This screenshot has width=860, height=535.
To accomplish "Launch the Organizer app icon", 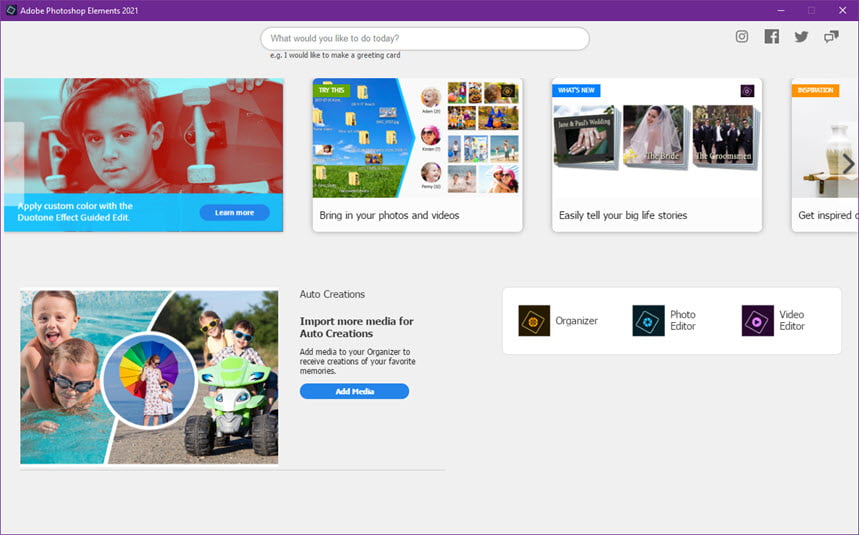I will (534, 320).
